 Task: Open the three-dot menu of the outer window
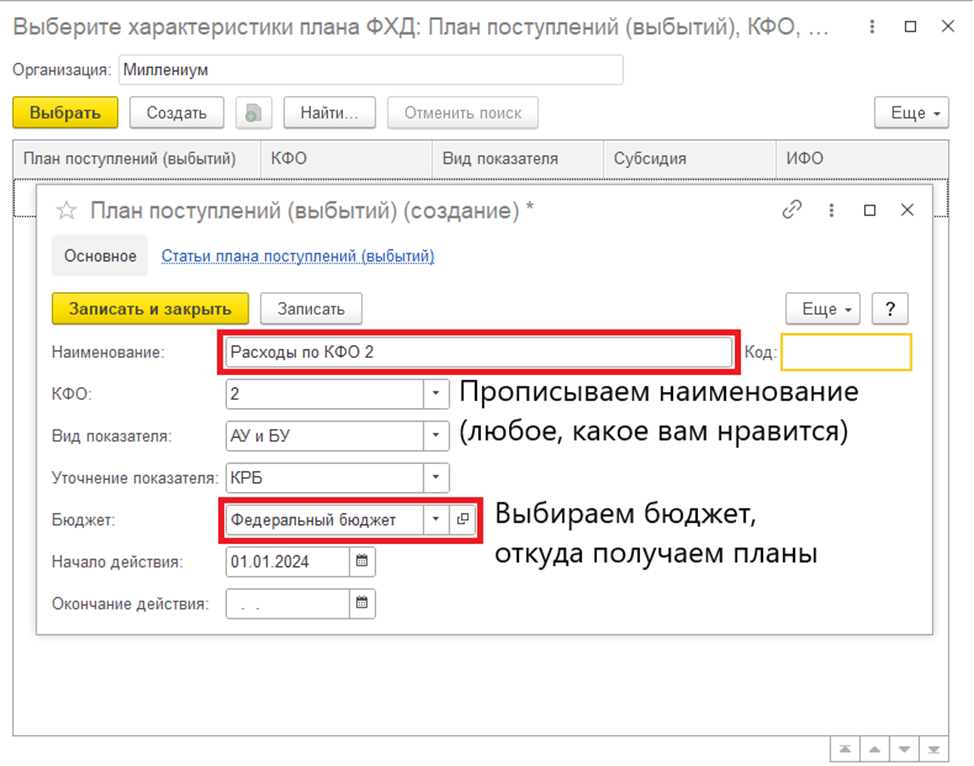click(872, 27)
